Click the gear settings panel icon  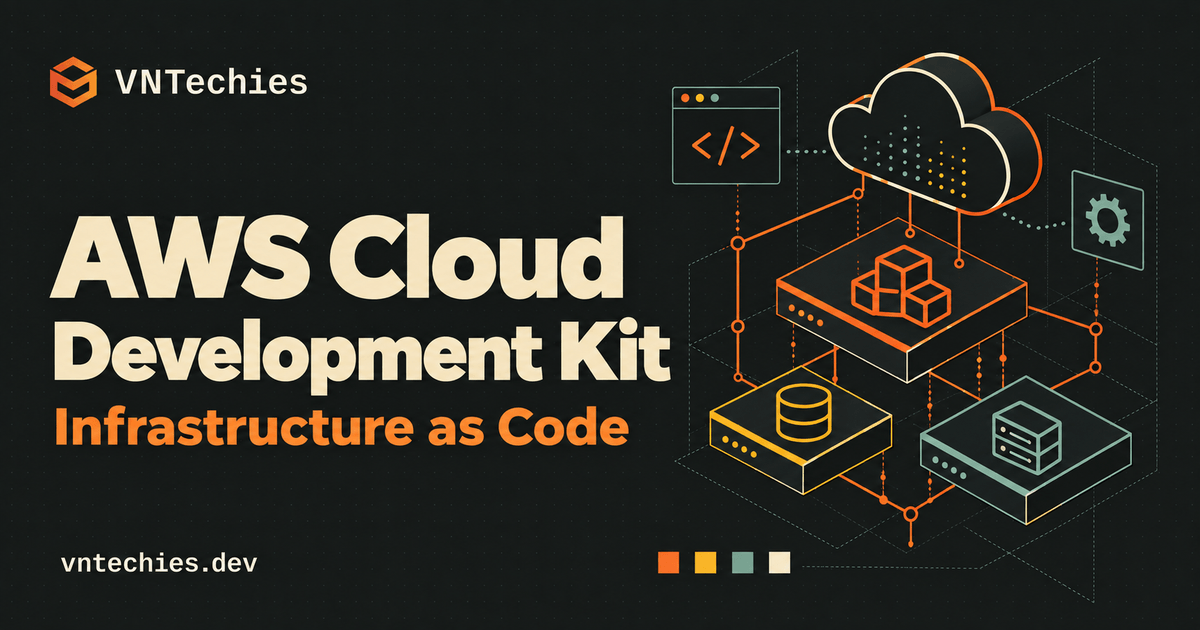pyautogui.click(x=1106, y=221)
